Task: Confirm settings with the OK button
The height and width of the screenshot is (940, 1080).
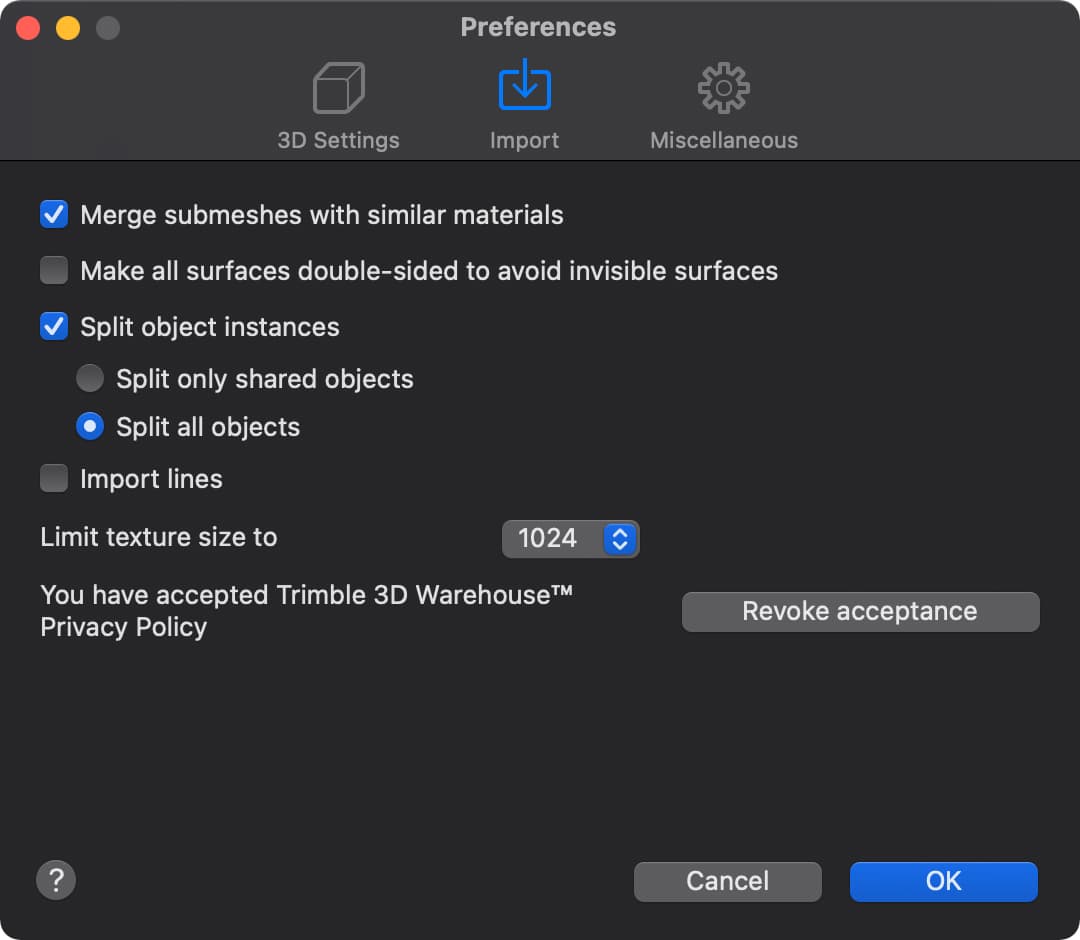Action: pos(943,881)
